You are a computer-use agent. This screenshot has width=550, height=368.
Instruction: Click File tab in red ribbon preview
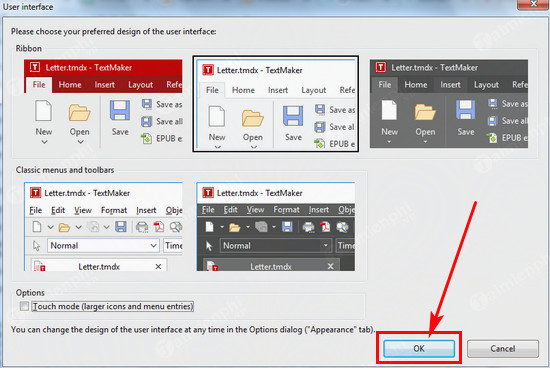(39, 85)
